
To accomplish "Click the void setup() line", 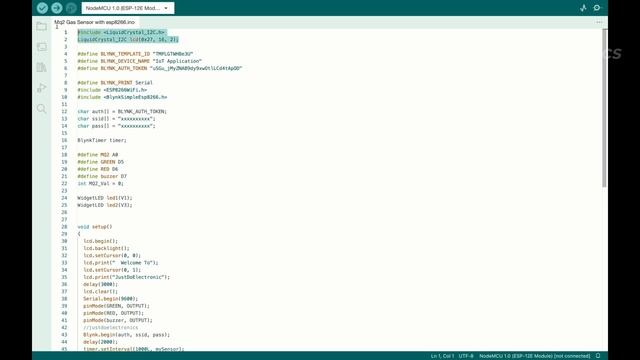I will [95, 227].
